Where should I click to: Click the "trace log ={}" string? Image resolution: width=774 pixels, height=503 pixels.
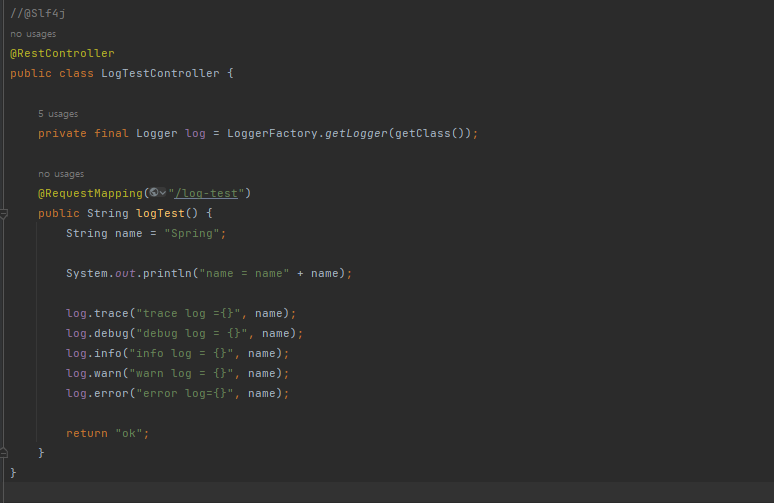coord(191,313)
